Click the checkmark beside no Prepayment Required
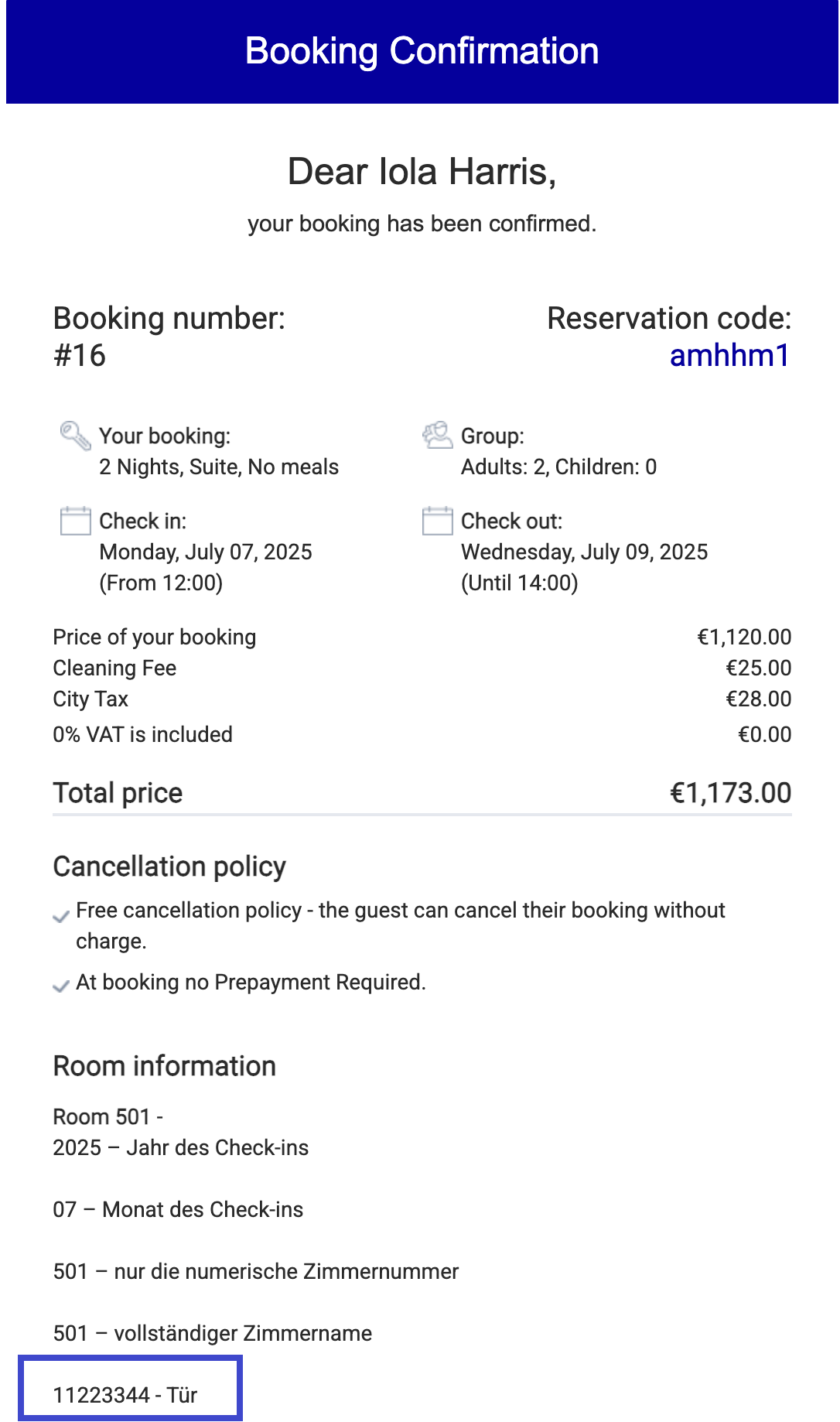Screen dimensions: 840x1422 point(61,986)
